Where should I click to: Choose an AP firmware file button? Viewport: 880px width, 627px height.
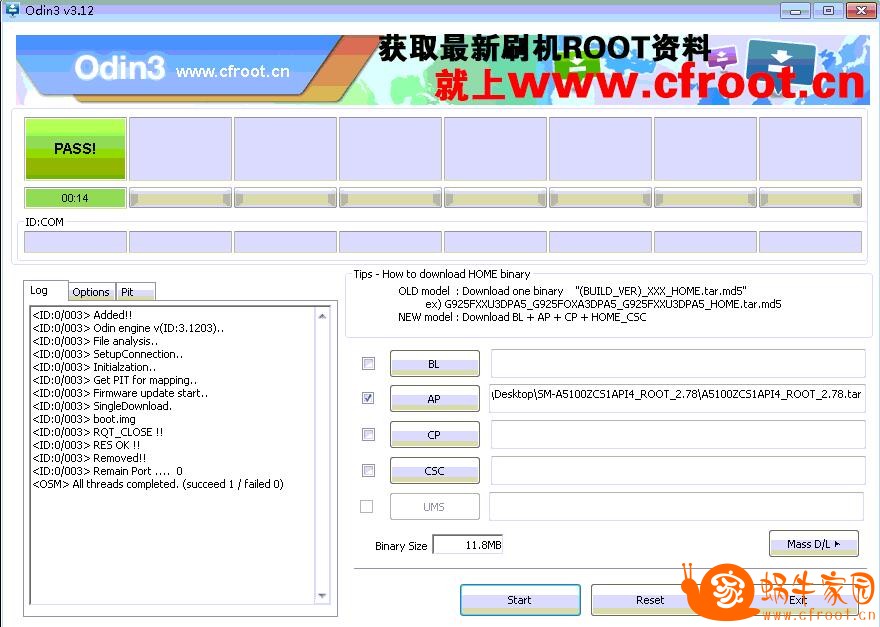(x=435, y=399)
